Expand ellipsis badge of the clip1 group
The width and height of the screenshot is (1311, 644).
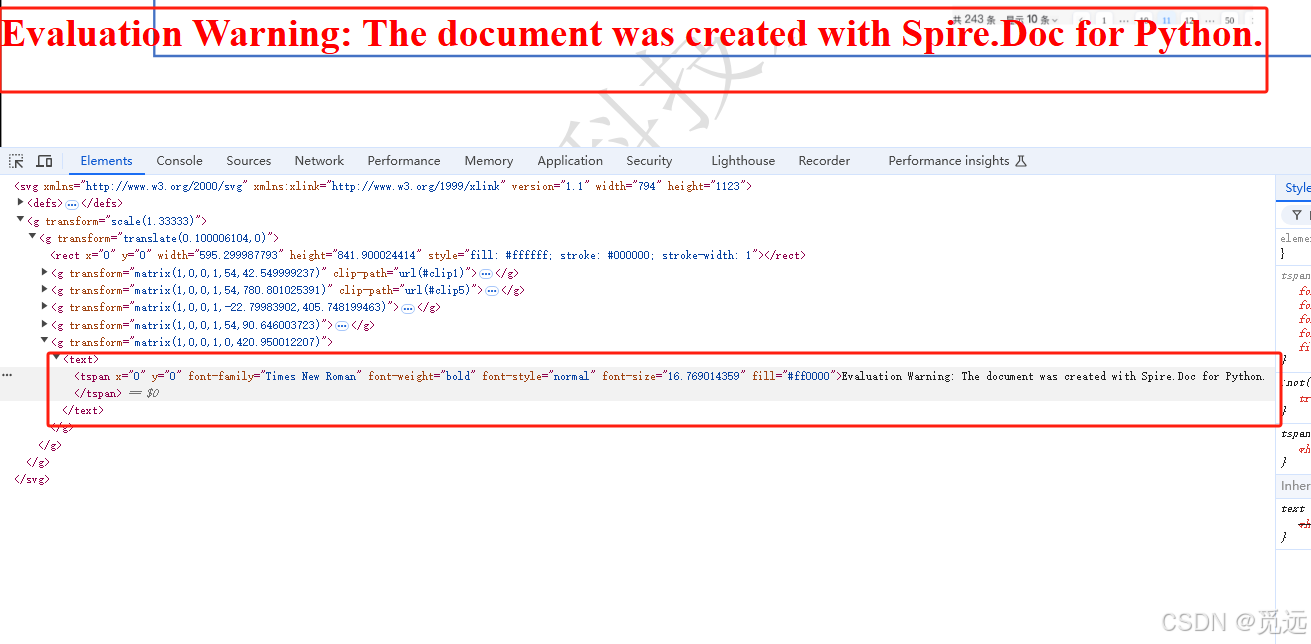[486, 273]
